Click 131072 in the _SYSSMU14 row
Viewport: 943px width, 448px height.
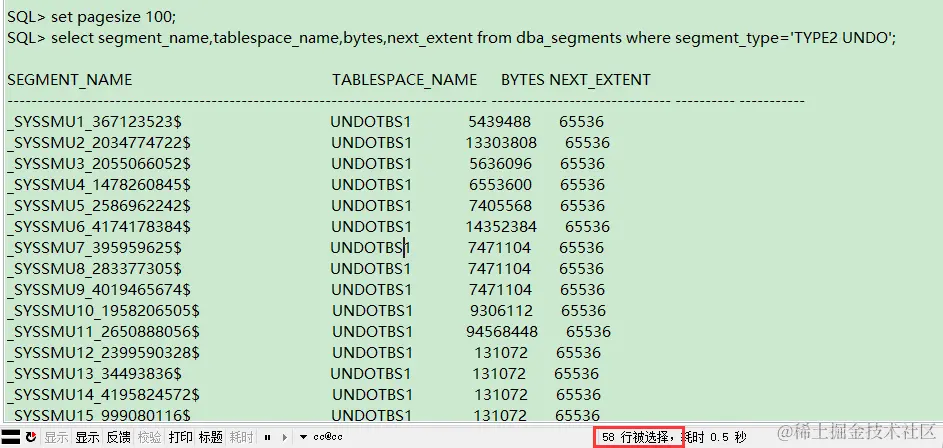501,395
